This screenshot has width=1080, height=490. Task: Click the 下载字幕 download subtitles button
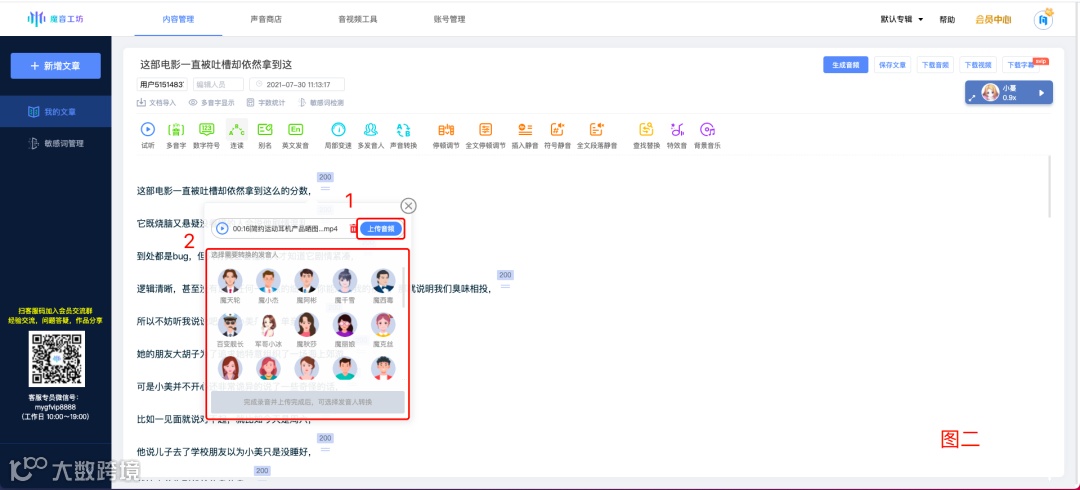pyautogui.click(x=1021, y=65)
